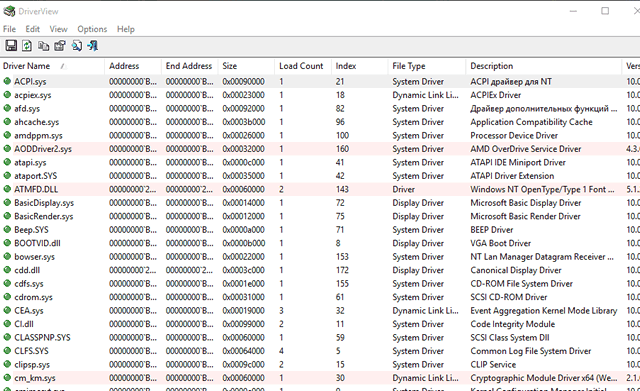
Task: Click the Application Compatibility Cache description
Action: coord(531,122)
